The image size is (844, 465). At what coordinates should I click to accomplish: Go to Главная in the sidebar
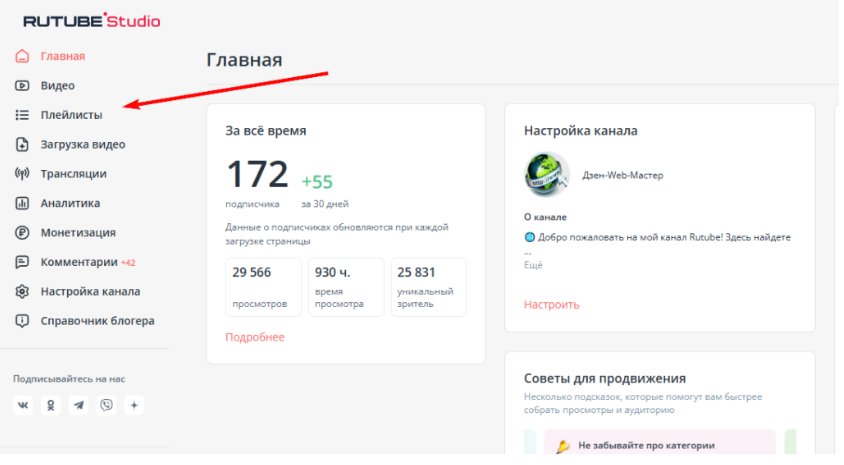(63, 56)
